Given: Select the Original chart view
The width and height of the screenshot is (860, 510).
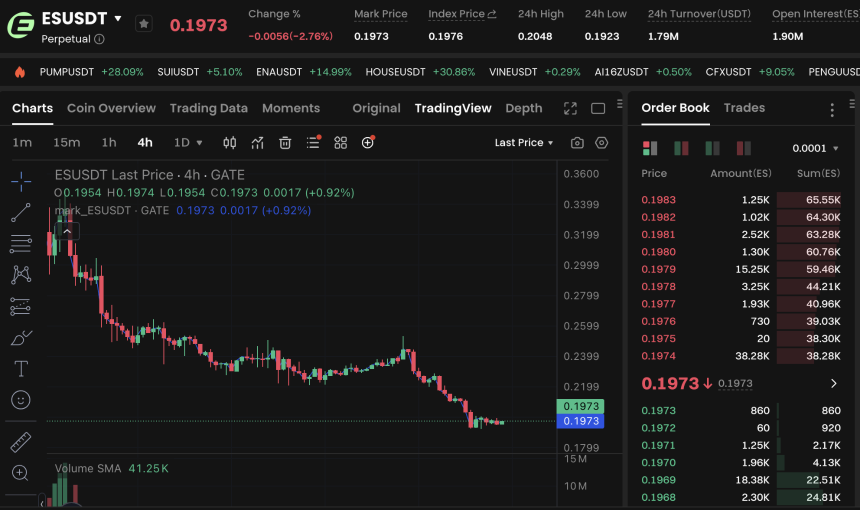Looking at the screenshot, I should [x=376, y=108].
